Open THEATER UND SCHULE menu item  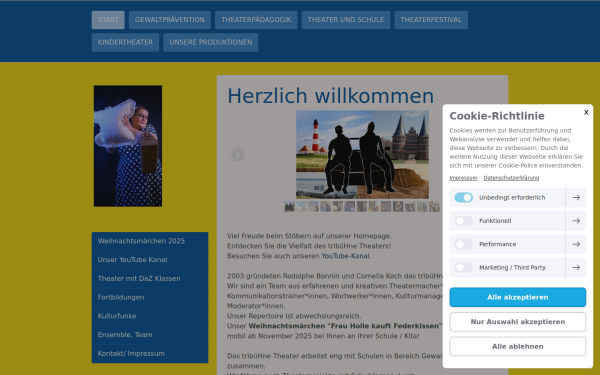[x=346, y=20]
